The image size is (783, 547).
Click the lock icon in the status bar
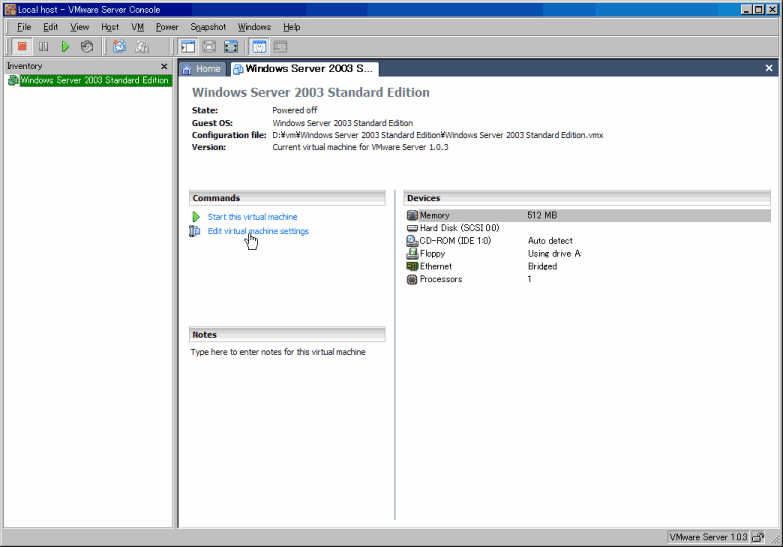[x=758, y=538]
